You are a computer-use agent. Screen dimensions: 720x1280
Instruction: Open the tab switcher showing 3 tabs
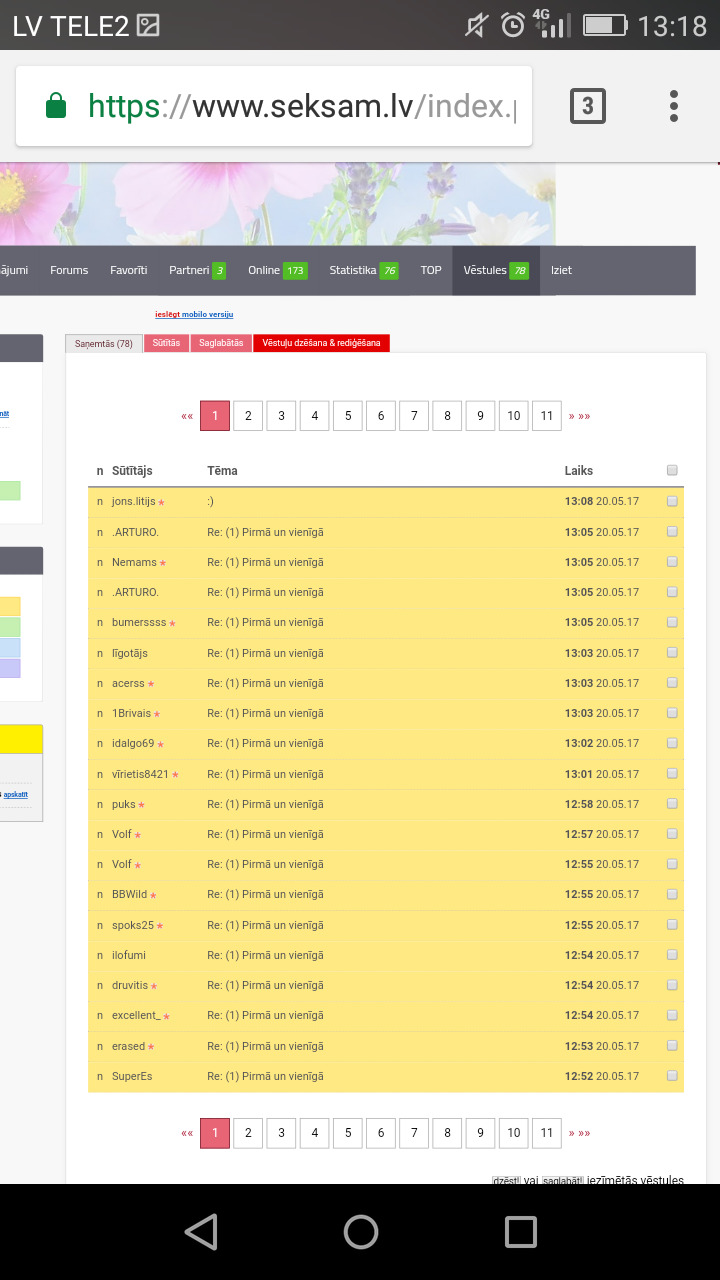click(587, 106)
